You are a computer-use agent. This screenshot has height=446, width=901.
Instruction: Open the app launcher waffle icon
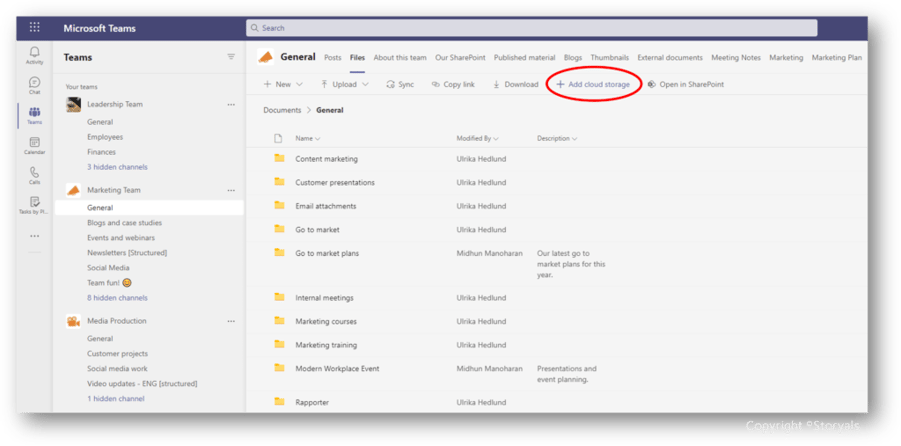pos(34,28)
